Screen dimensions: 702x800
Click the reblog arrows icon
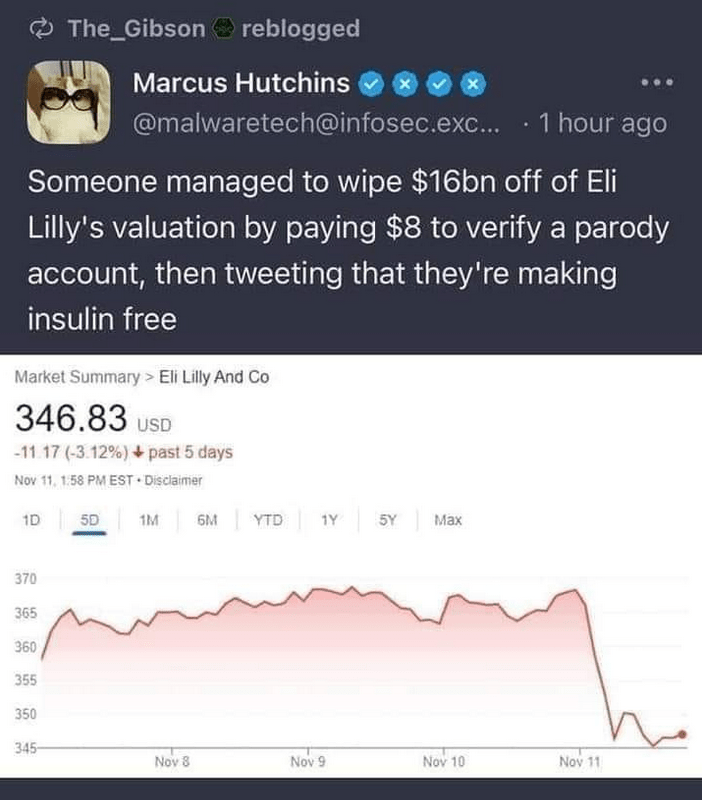point(42,30)
